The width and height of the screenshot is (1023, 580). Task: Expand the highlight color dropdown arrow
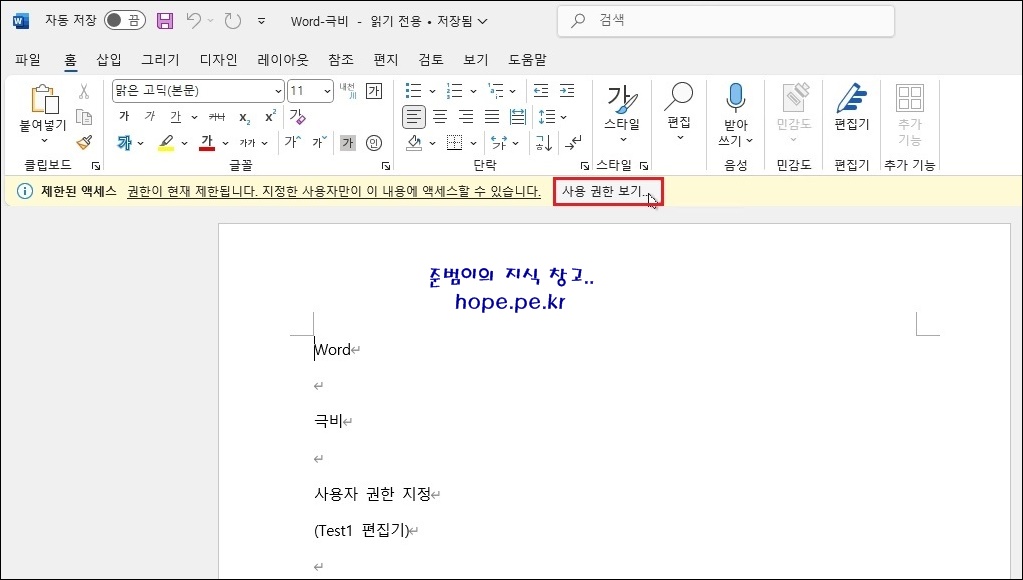point(185,143)
